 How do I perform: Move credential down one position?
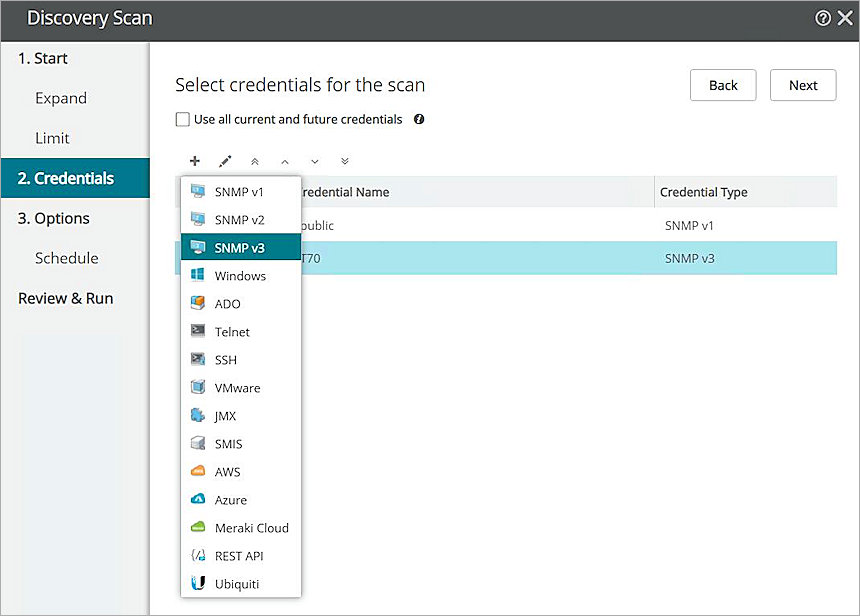coord(315,161)
